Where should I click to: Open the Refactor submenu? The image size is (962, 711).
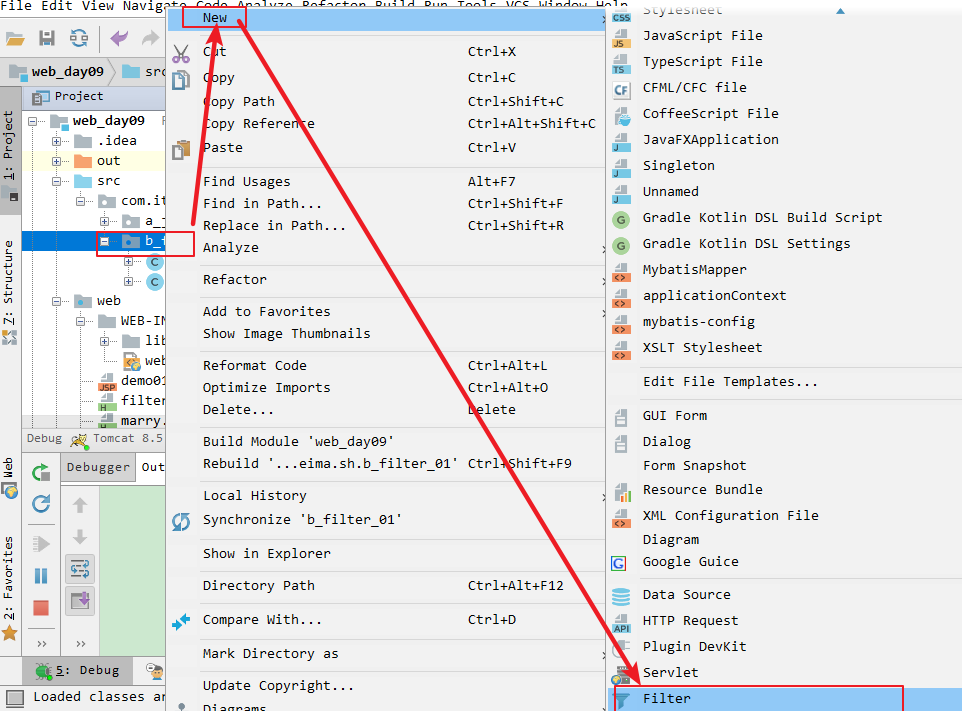point(385,280)
